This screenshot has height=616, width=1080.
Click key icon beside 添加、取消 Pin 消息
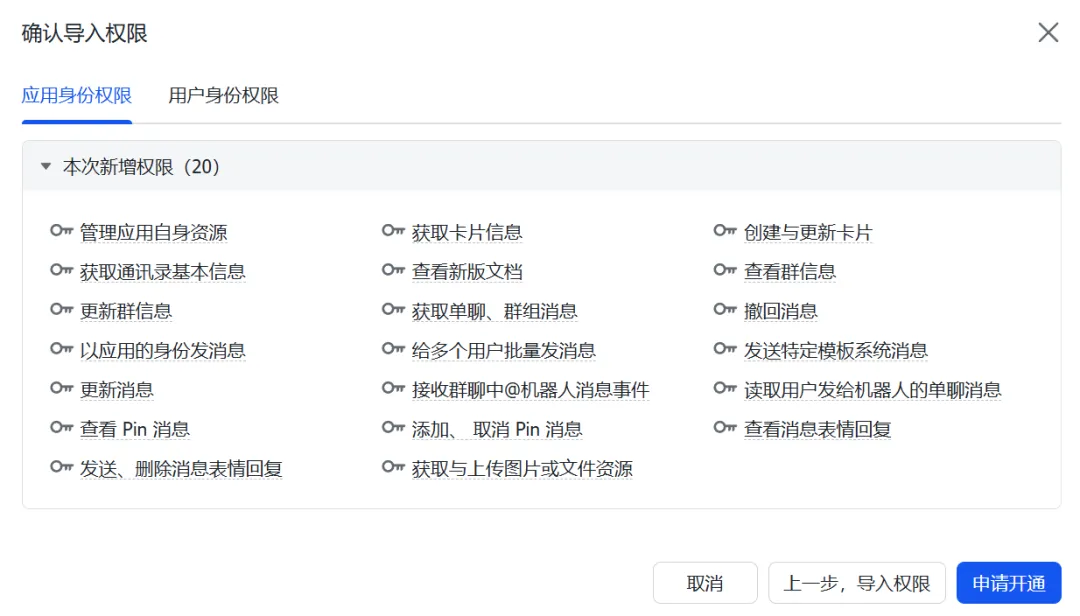393,427
